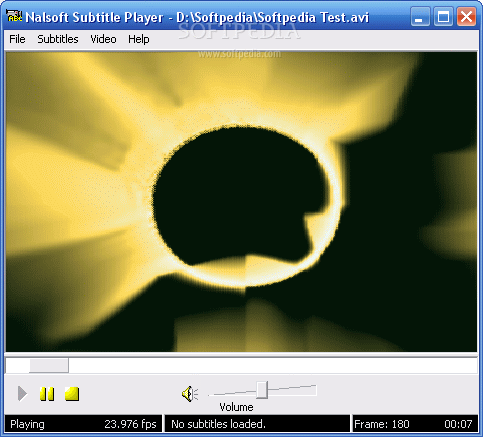483x437 pixels.
Task: Click the '00:07' elapsed time display
Action: click(x=458, y=424)
